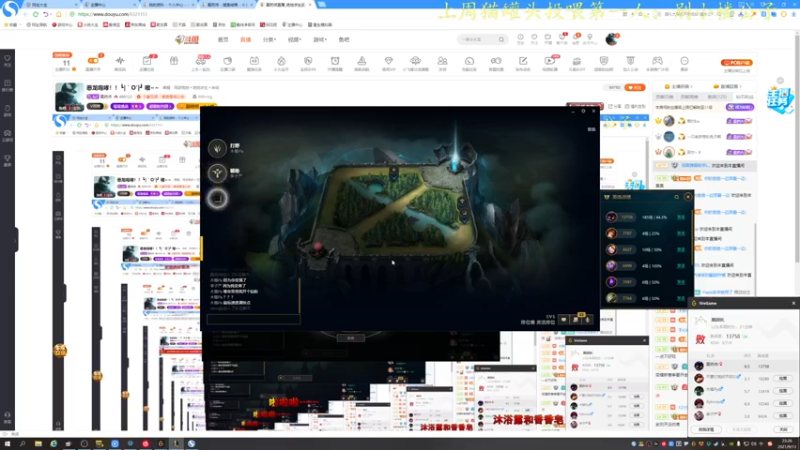
Task: Switch to the third chat panel tab
Action: tap(717, 96)
